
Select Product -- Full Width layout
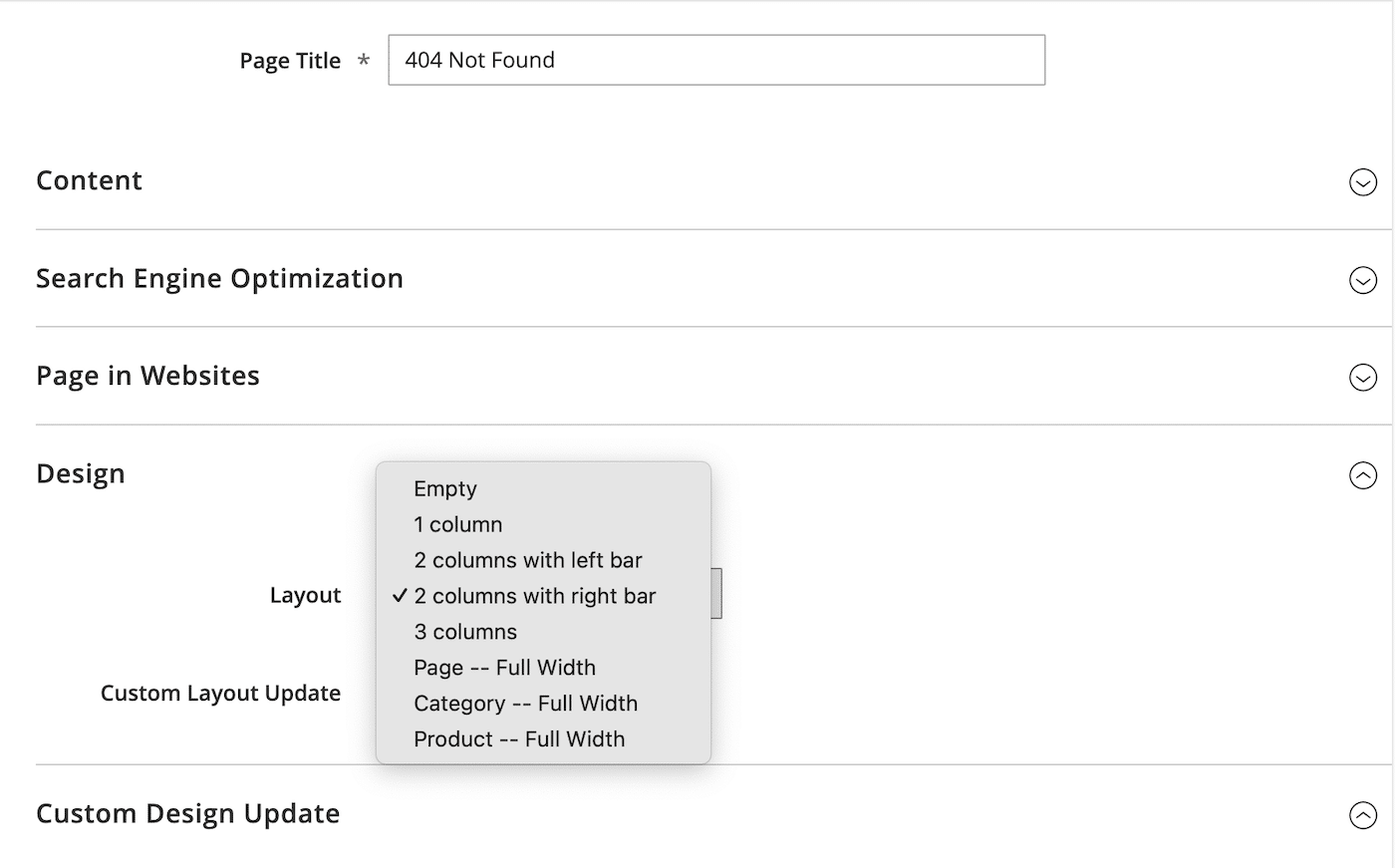click(x=519, y=738)
